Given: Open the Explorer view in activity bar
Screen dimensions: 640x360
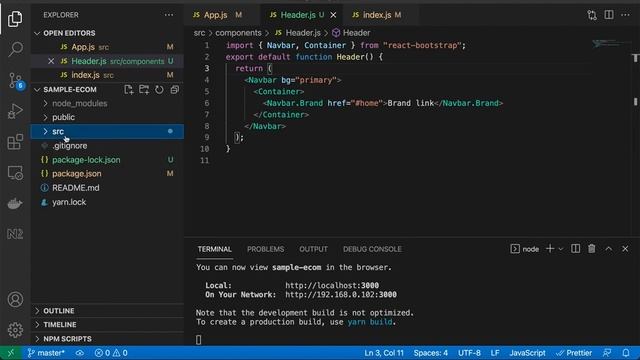Looking at the screenshot, I should click(15, 19).
